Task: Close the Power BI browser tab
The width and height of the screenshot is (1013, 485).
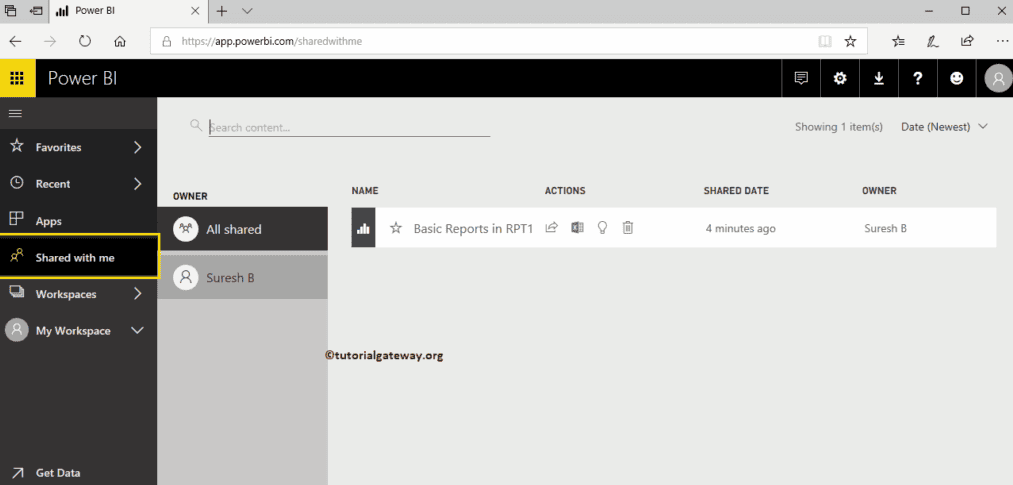Action: pos(196,11)
